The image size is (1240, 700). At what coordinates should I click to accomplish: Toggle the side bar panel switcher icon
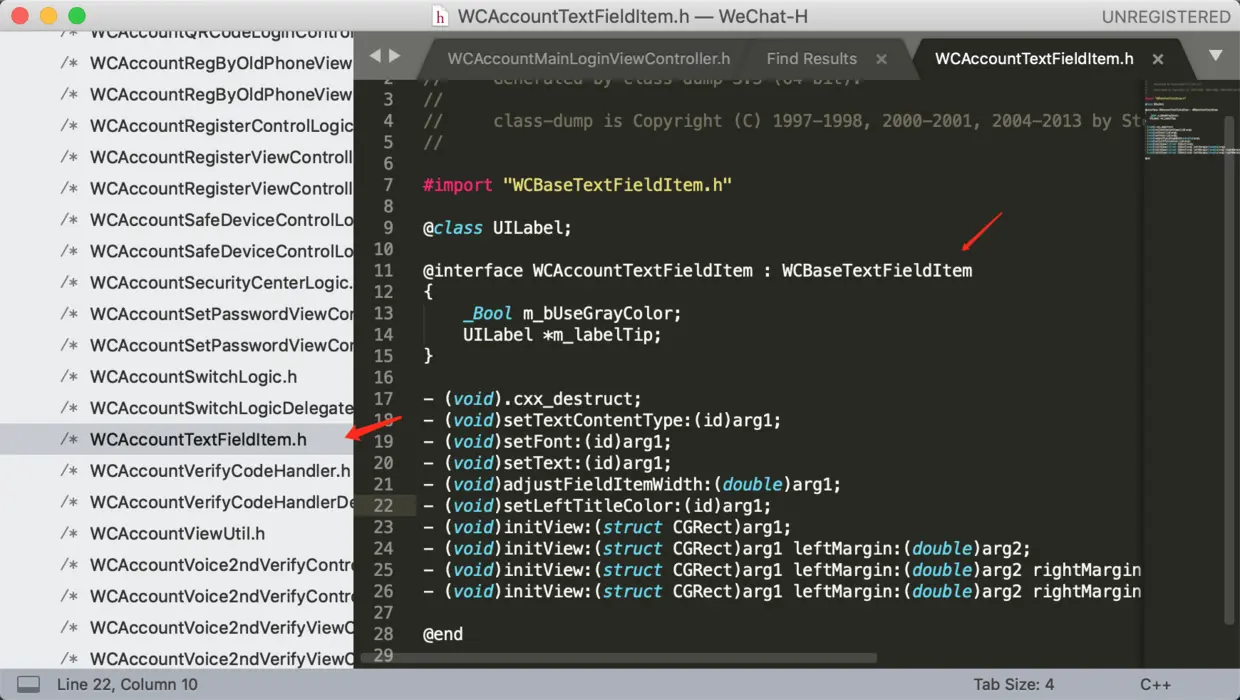pyautogui.click(x=29, y=685)
